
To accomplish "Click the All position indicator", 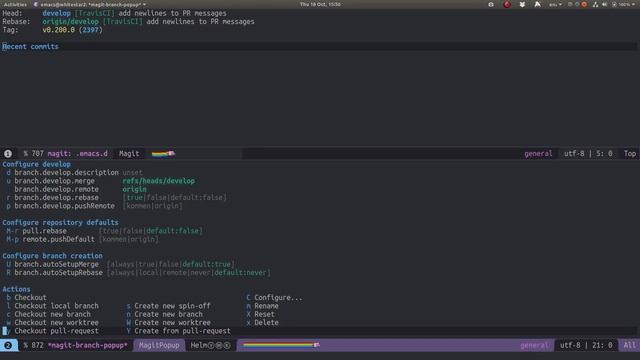I will [629, 345].
